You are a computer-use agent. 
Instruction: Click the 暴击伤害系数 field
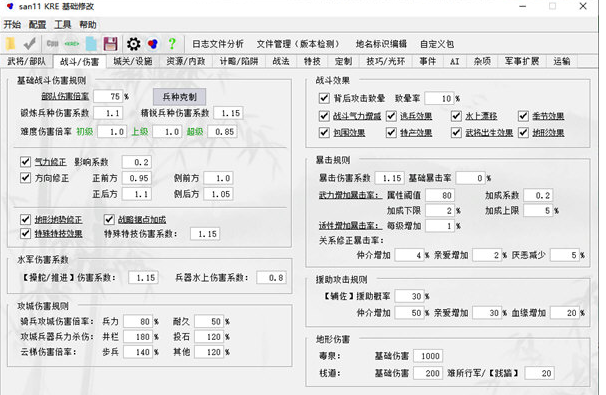click(390, 178)
